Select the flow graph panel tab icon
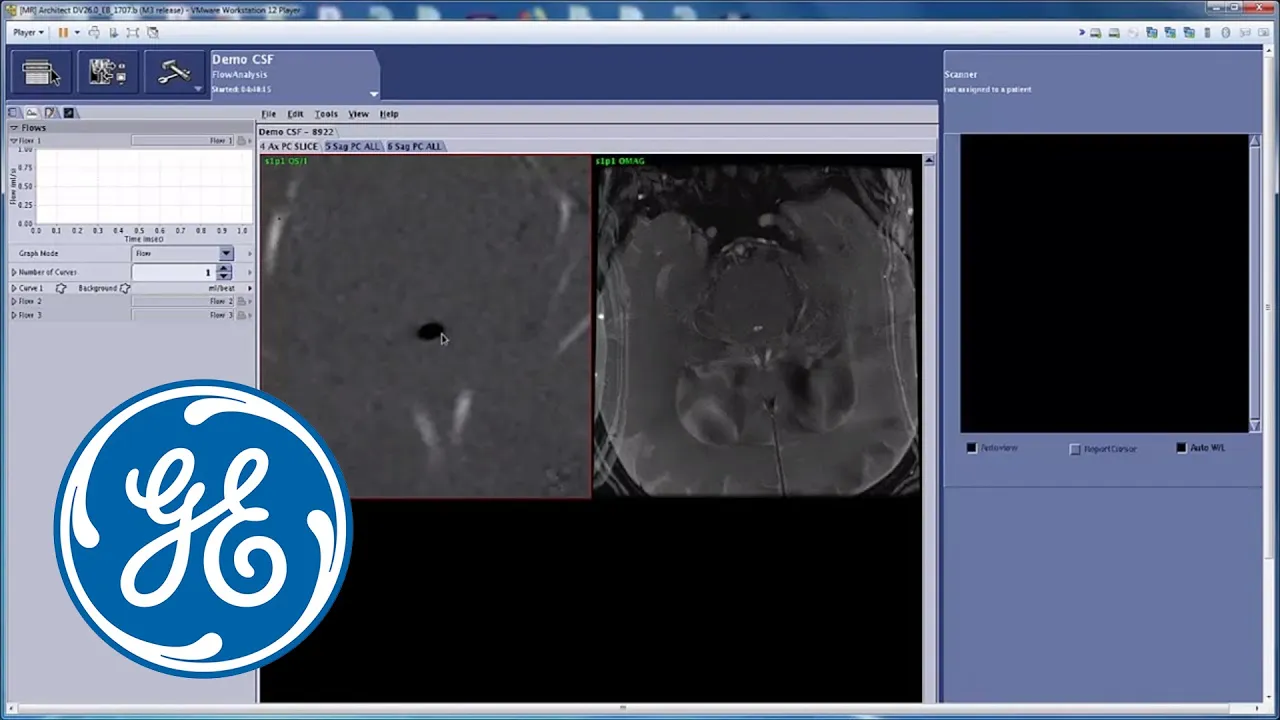Image resolution: width=1280 pixels, height=720 pixels. pyautogui.click(x=32, y=113)
